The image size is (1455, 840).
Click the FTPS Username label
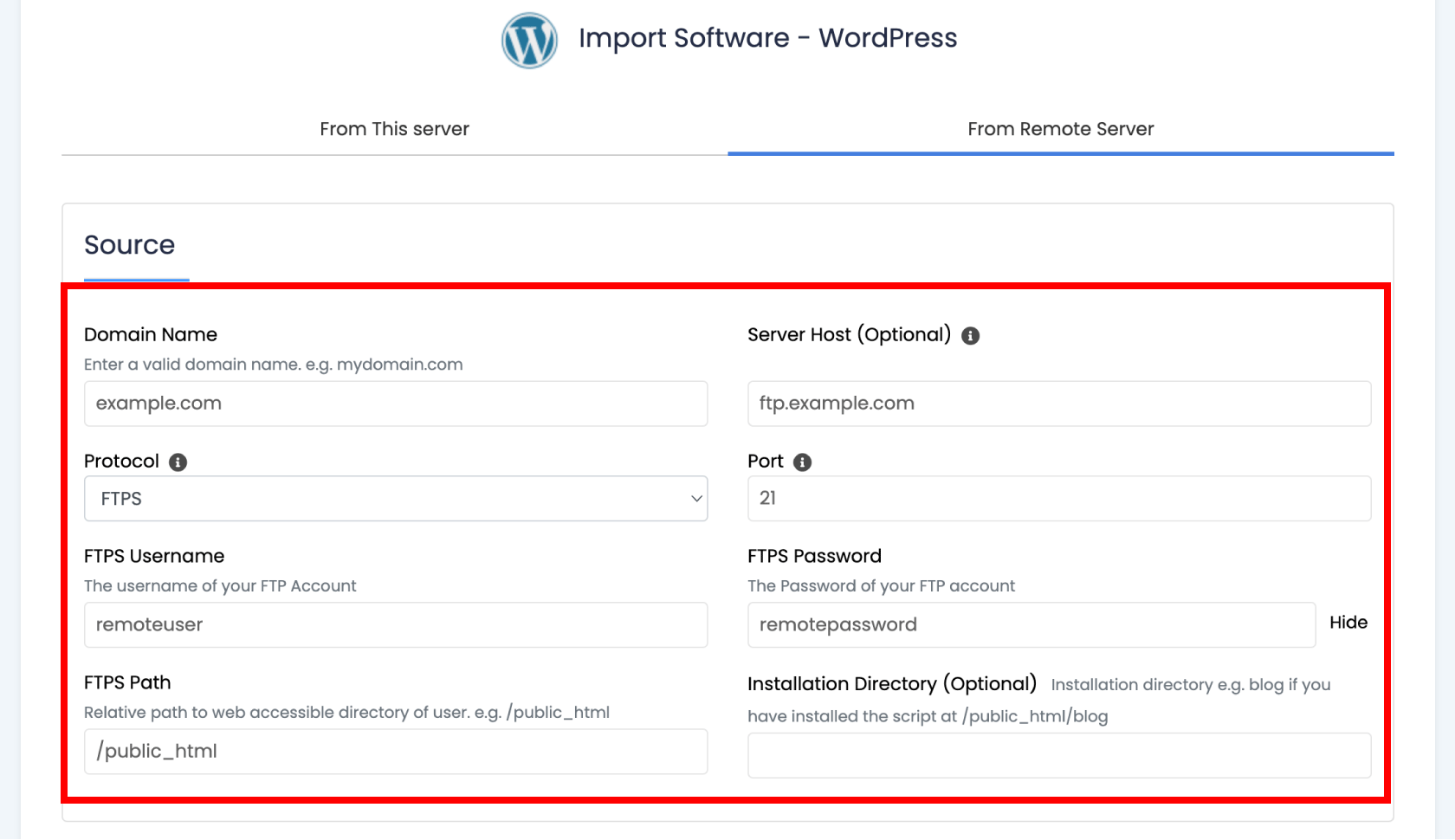pyautogui.click(x=154, y=556)
